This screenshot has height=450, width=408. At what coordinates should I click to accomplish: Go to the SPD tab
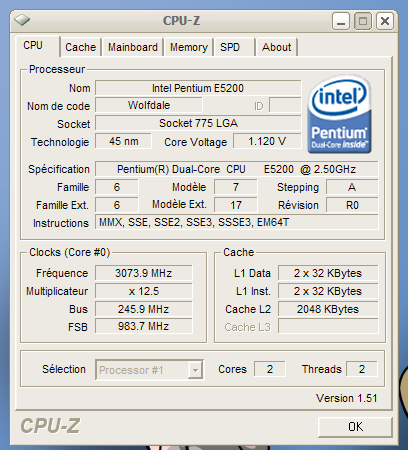tap(235, 47)
